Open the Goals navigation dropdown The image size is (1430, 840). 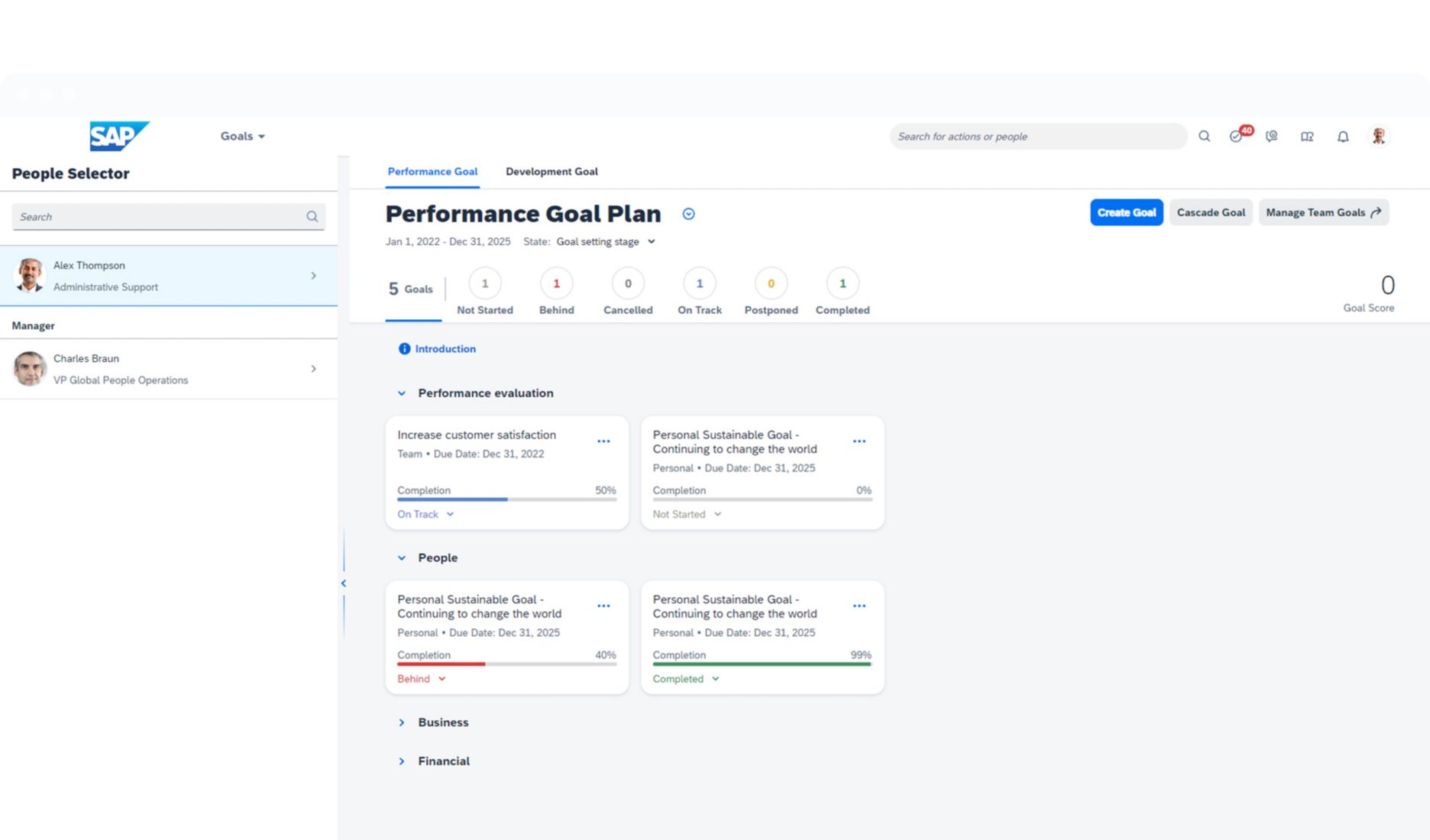241,136
